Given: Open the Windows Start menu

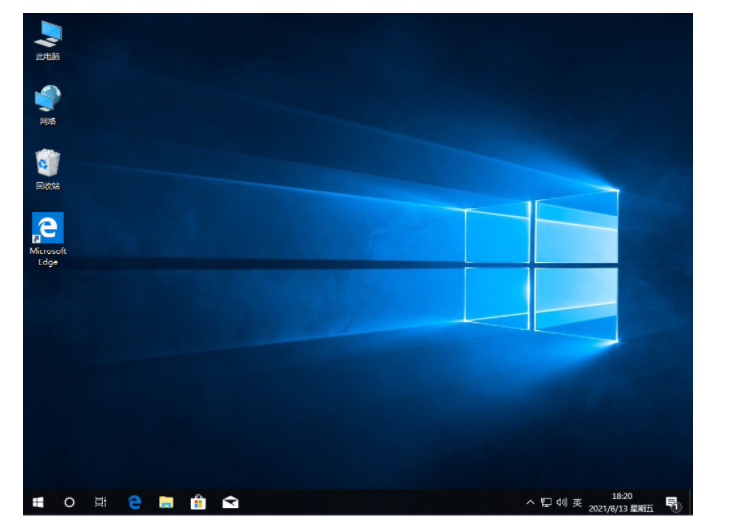Looking at the screenshot, I should coord(38,502).
